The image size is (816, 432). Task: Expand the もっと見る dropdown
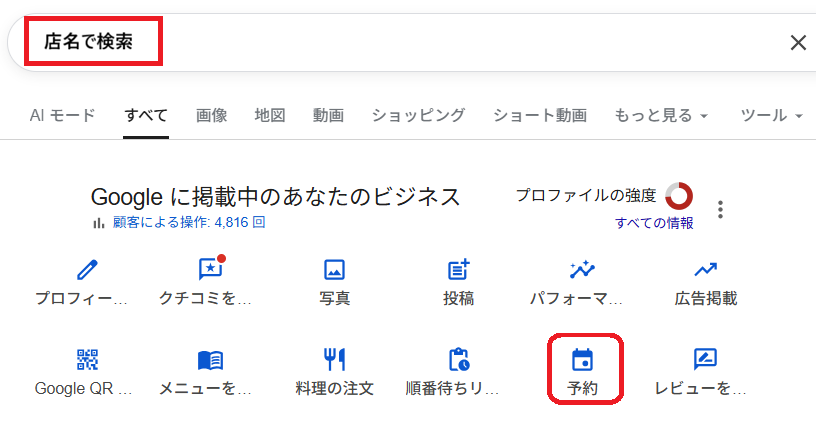[x=661, y=115]
